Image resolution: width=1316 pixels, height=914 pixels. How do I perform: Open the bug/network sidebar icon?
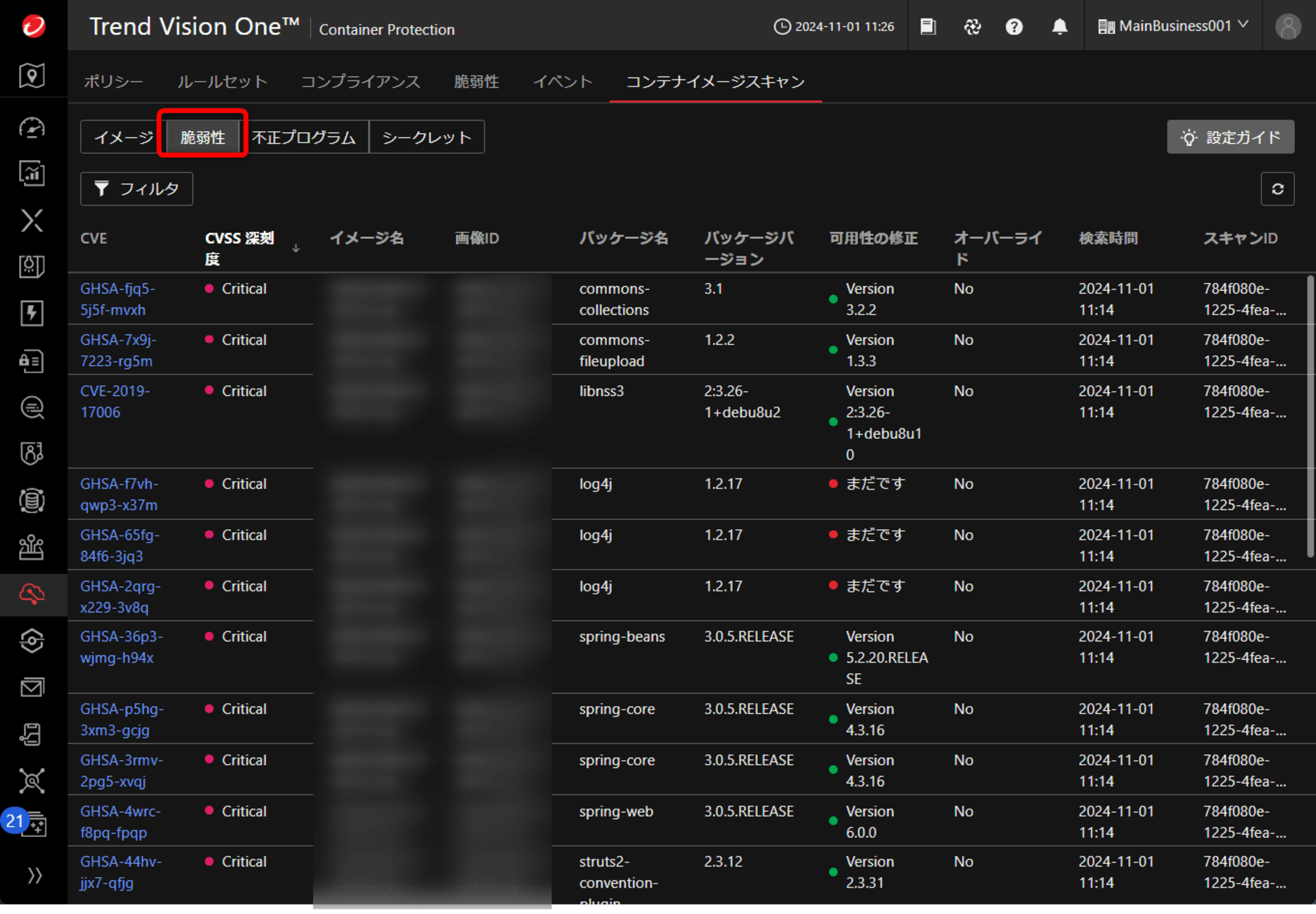[32, 780]
